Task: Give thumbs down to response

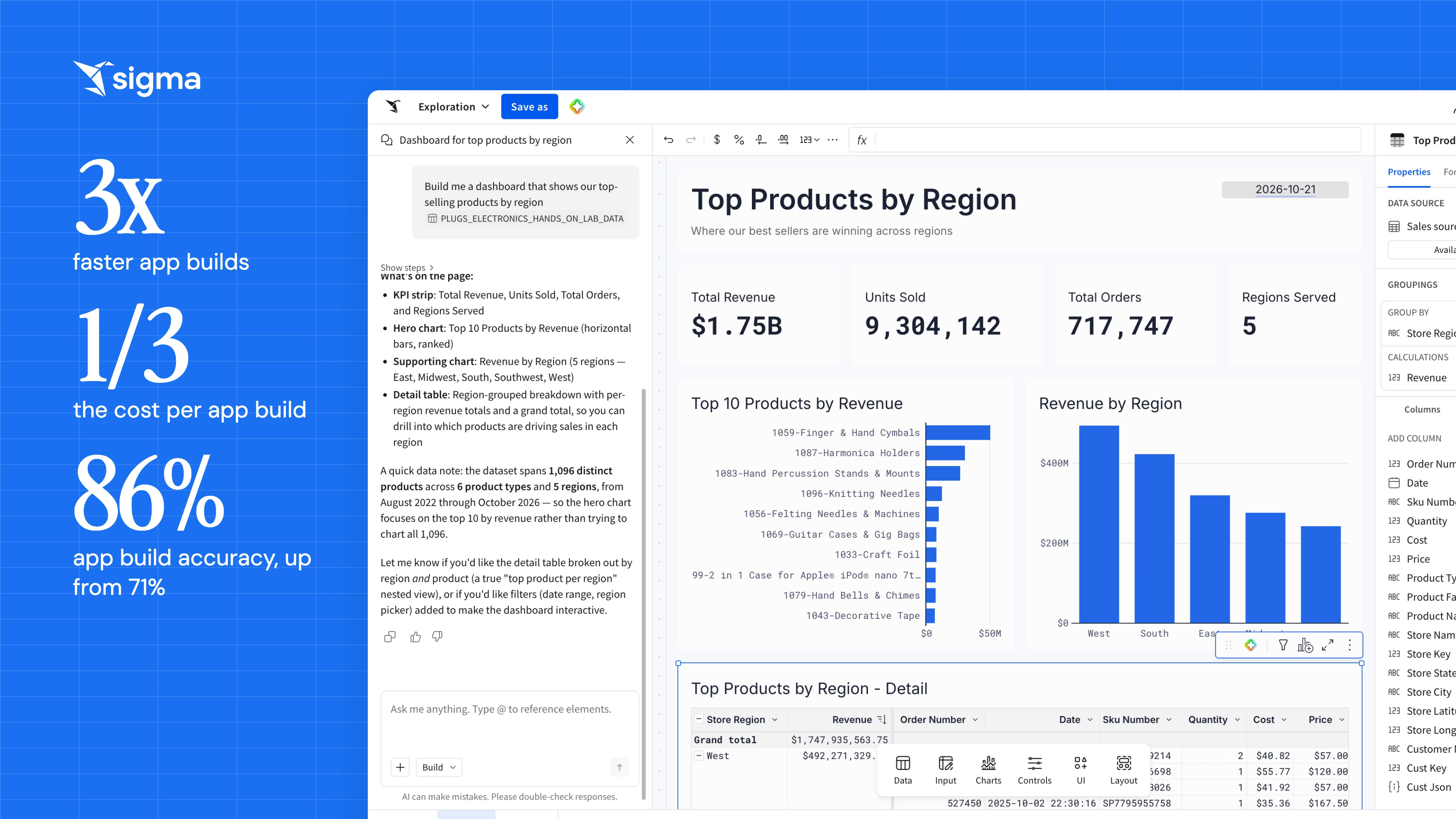Action: pos(438,637)
